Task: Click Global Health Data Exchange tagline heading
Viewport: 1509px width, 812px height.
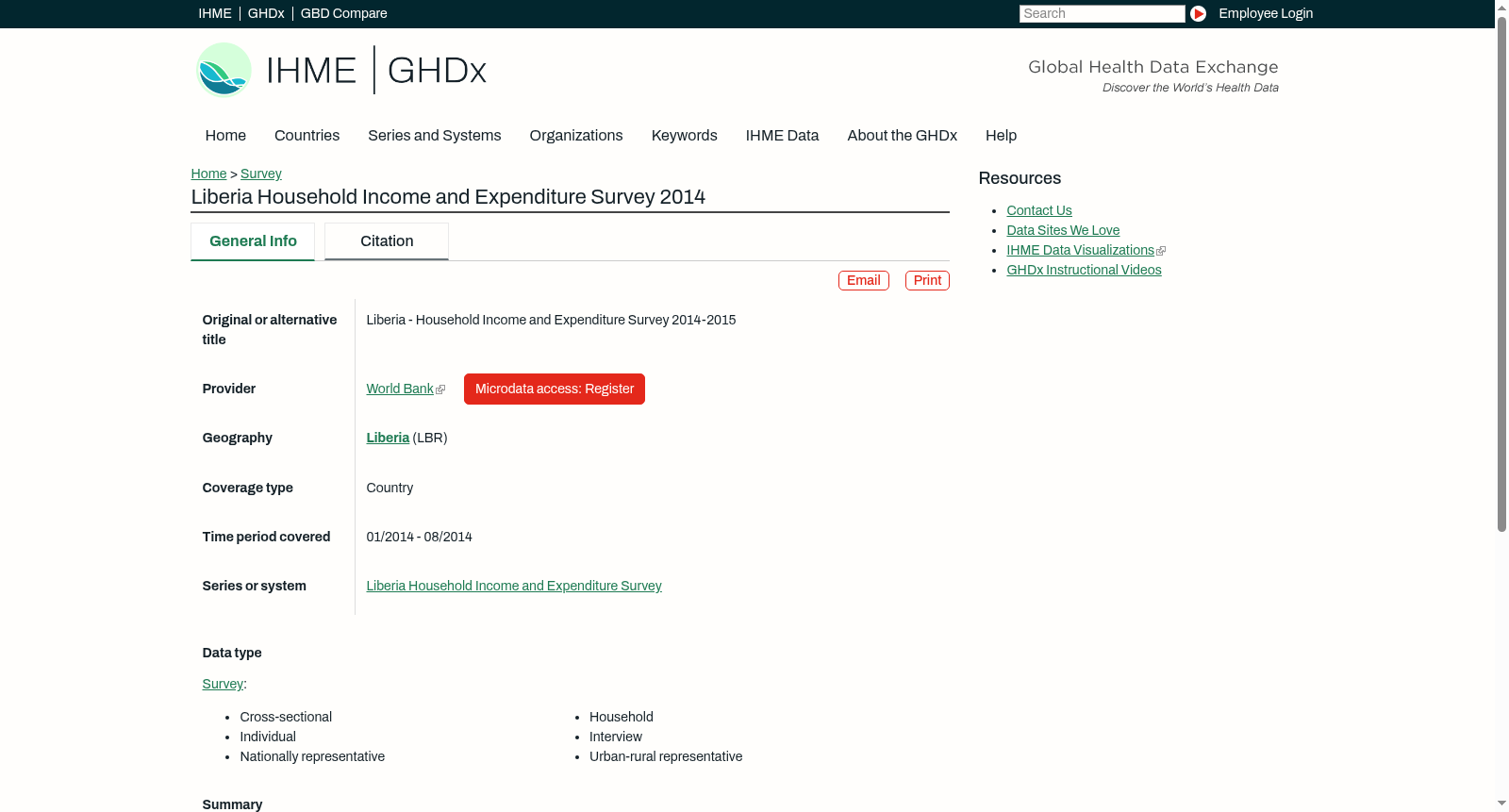Action: (x=1152, y=67)
